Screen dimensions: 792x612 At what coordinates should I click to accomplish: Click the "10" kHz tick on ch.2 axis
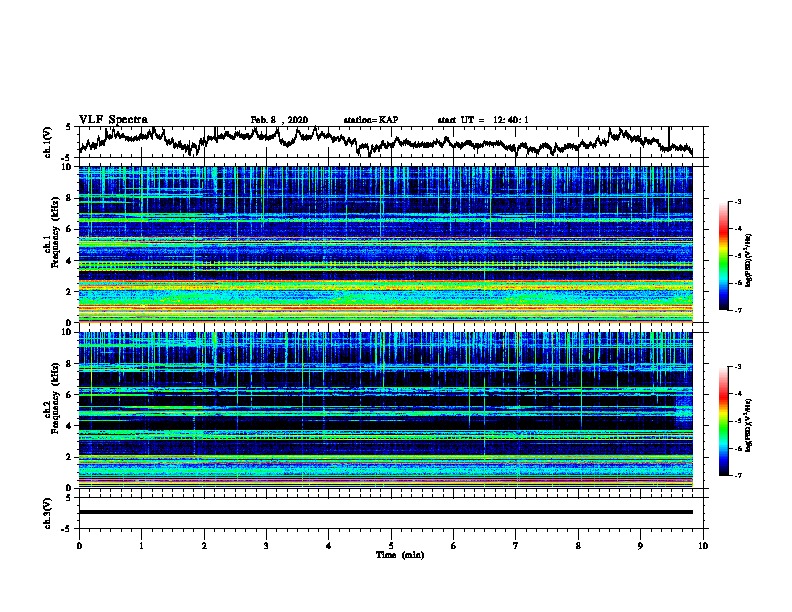click(68, 332)
